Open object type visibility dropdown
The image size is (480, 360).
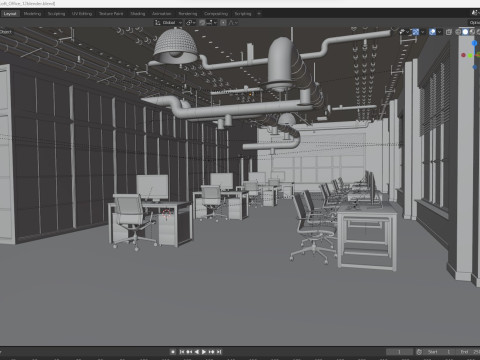point(404,32)
